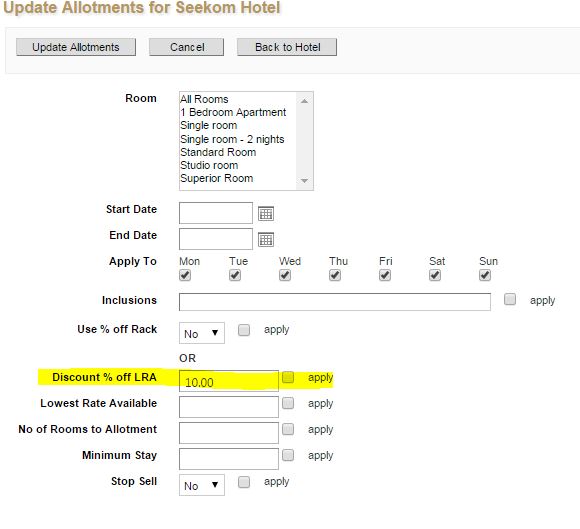Open the End Date calendar picker
580x529 pixels.
pos(266,239)
